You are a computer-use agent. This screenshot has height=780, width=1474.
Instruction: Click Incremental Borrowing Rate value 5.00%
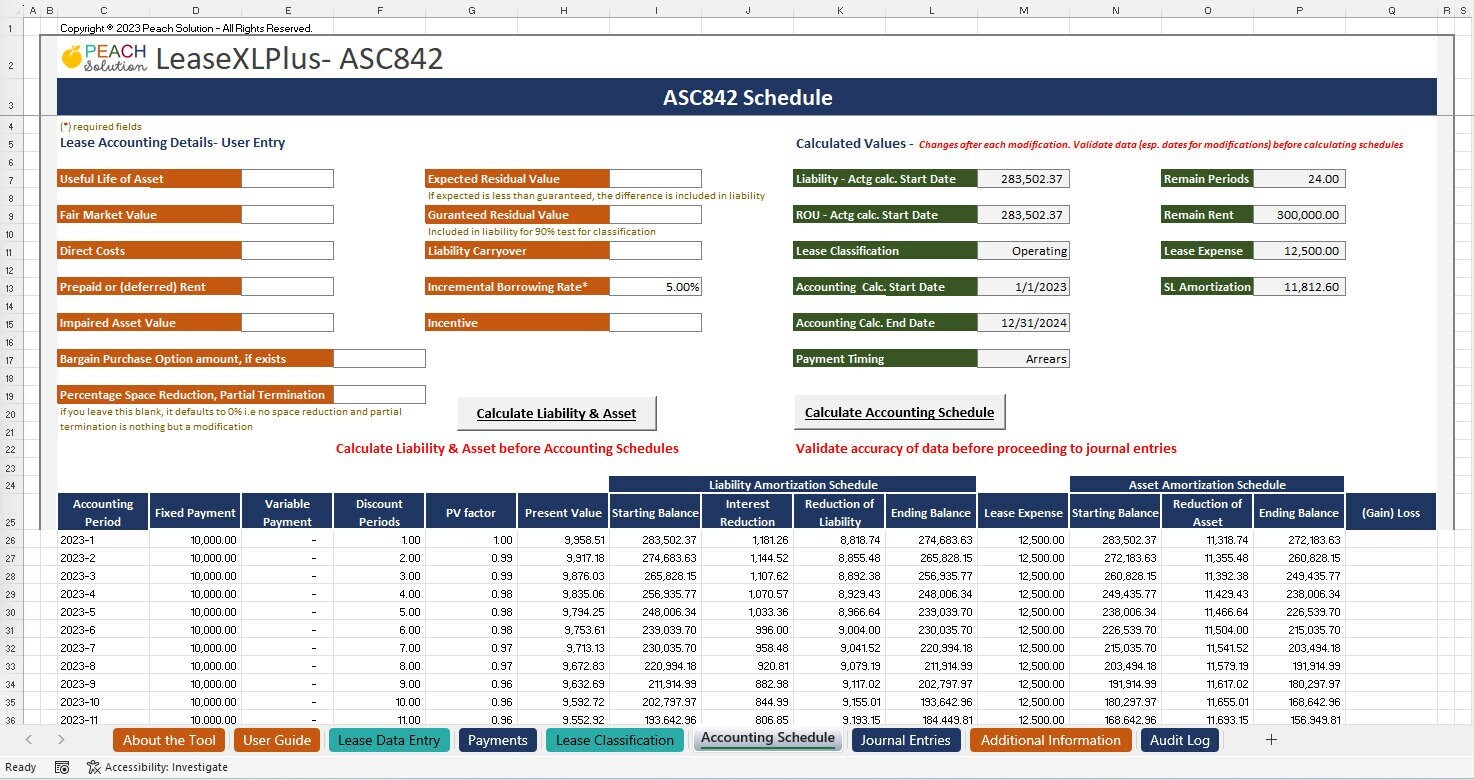click(655, 287)
